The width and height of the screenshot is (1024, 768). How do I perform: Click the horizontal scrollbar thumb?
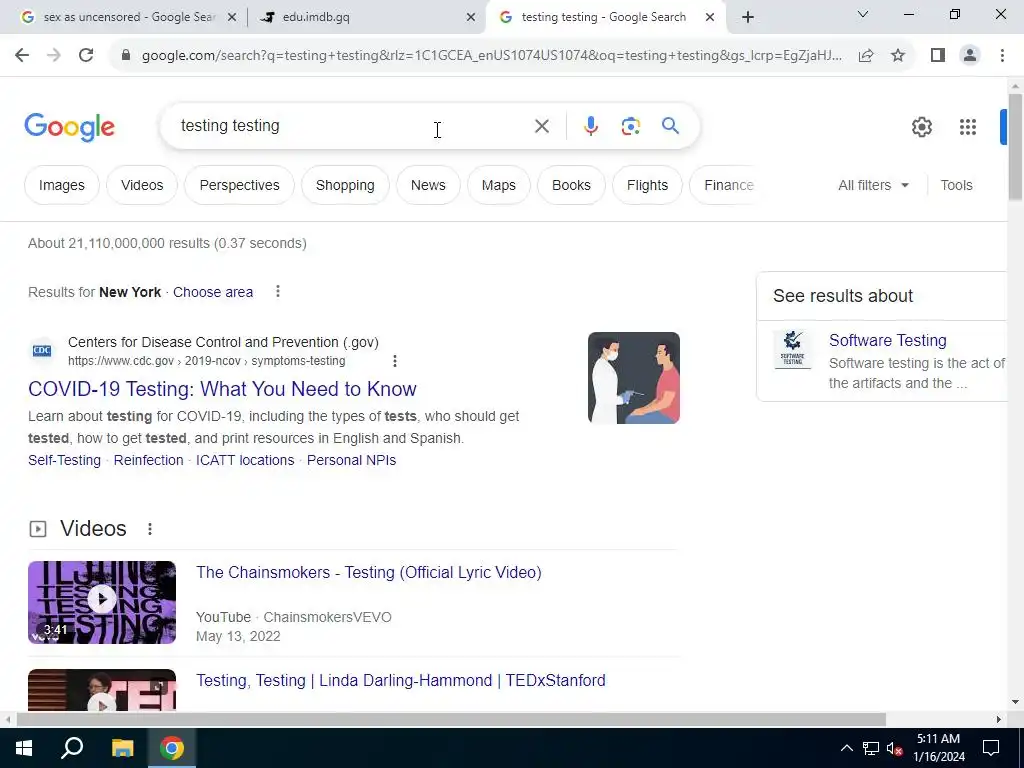pyautogui.click(x=451, y=719)
